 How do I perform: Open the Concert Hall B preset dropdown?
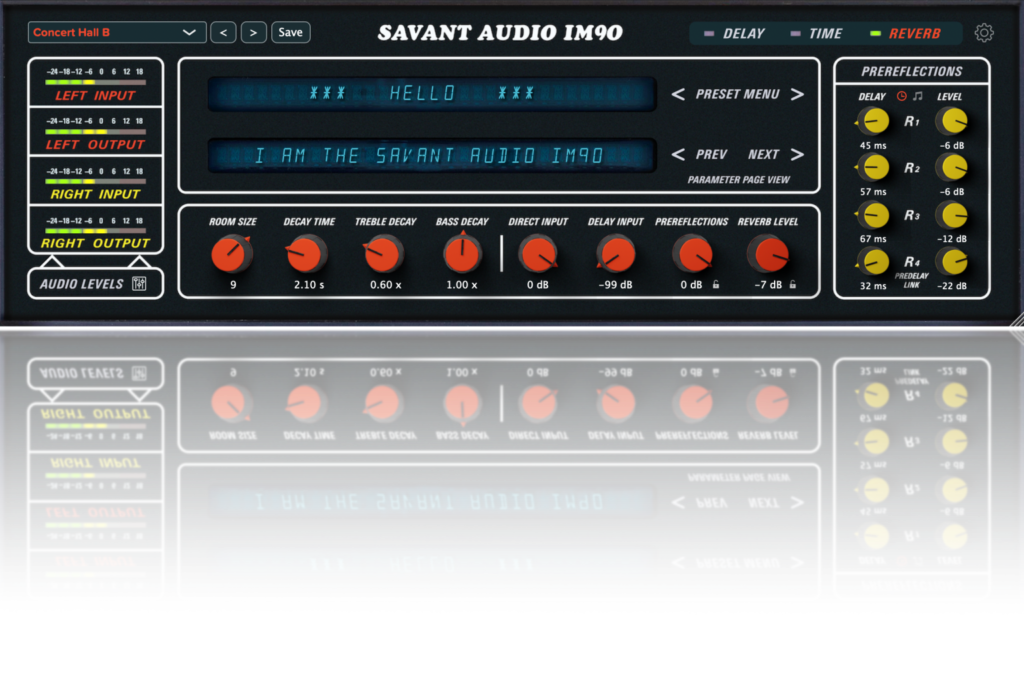tap(116, 33)
